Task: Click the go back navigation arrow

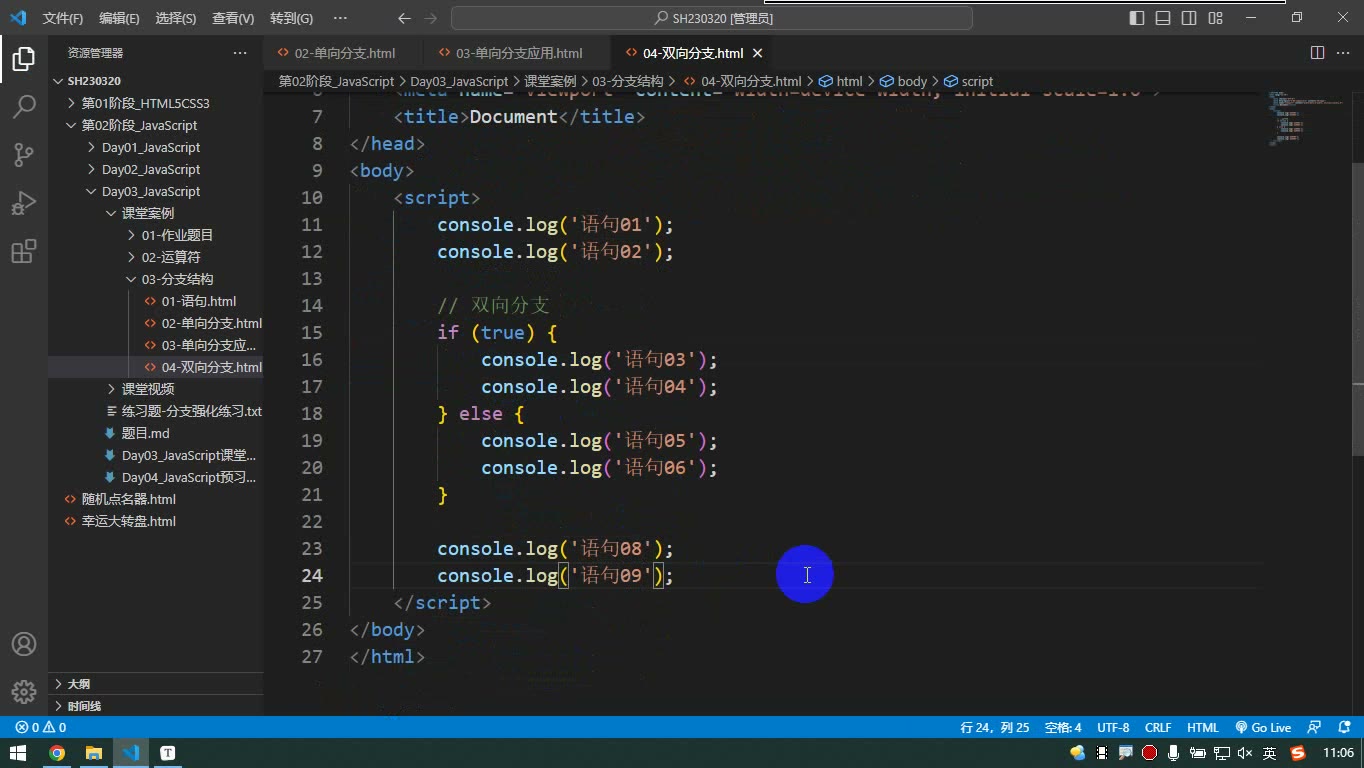Action: click(x=404, y=18)
